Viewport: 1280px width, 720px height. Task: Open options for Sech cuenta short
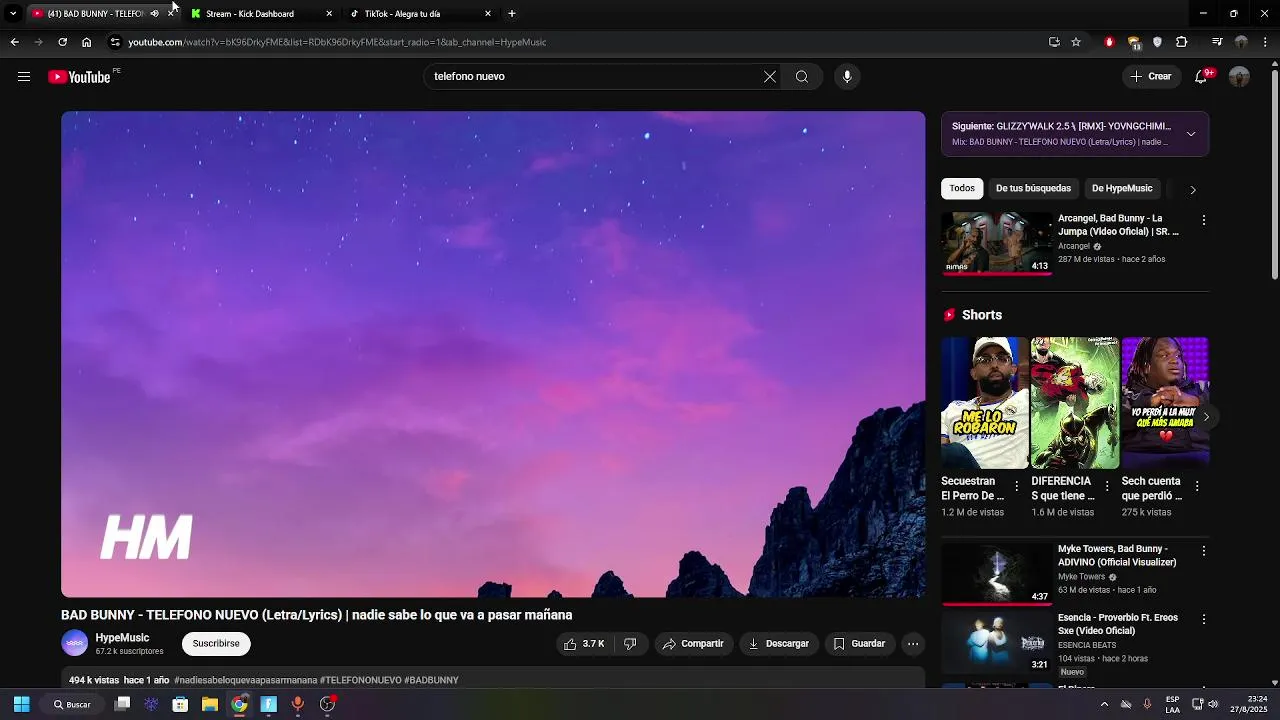pos(1197,487)
